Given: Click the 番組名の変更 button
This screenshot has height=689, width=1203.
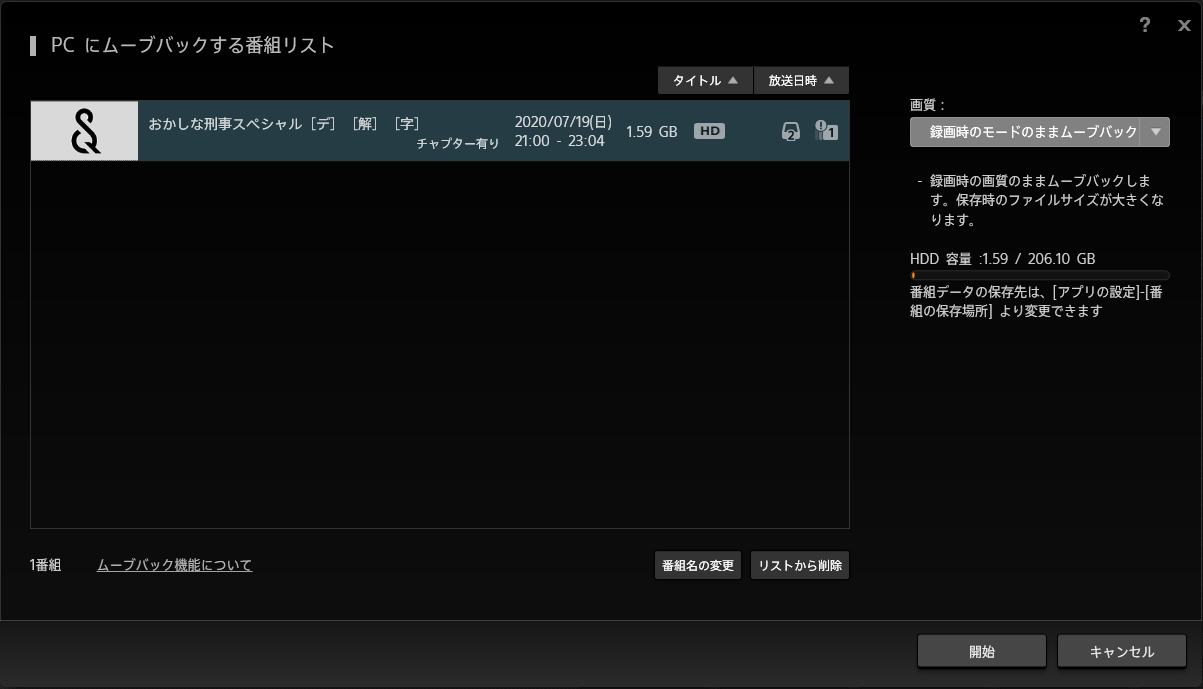Looking at the screenshot, I should [697, 566].
